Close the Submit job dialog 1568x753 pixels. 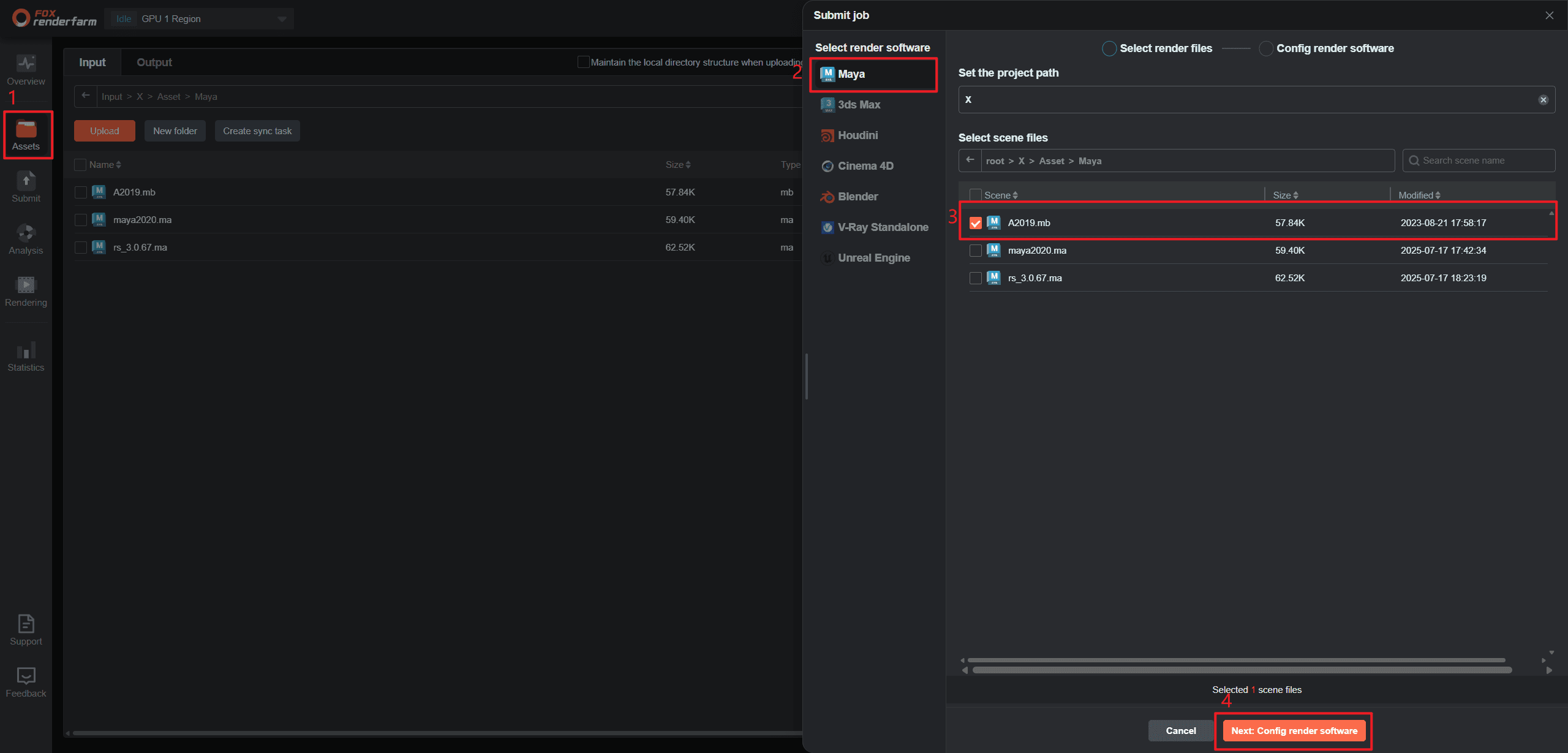[x=1549, y=15]
